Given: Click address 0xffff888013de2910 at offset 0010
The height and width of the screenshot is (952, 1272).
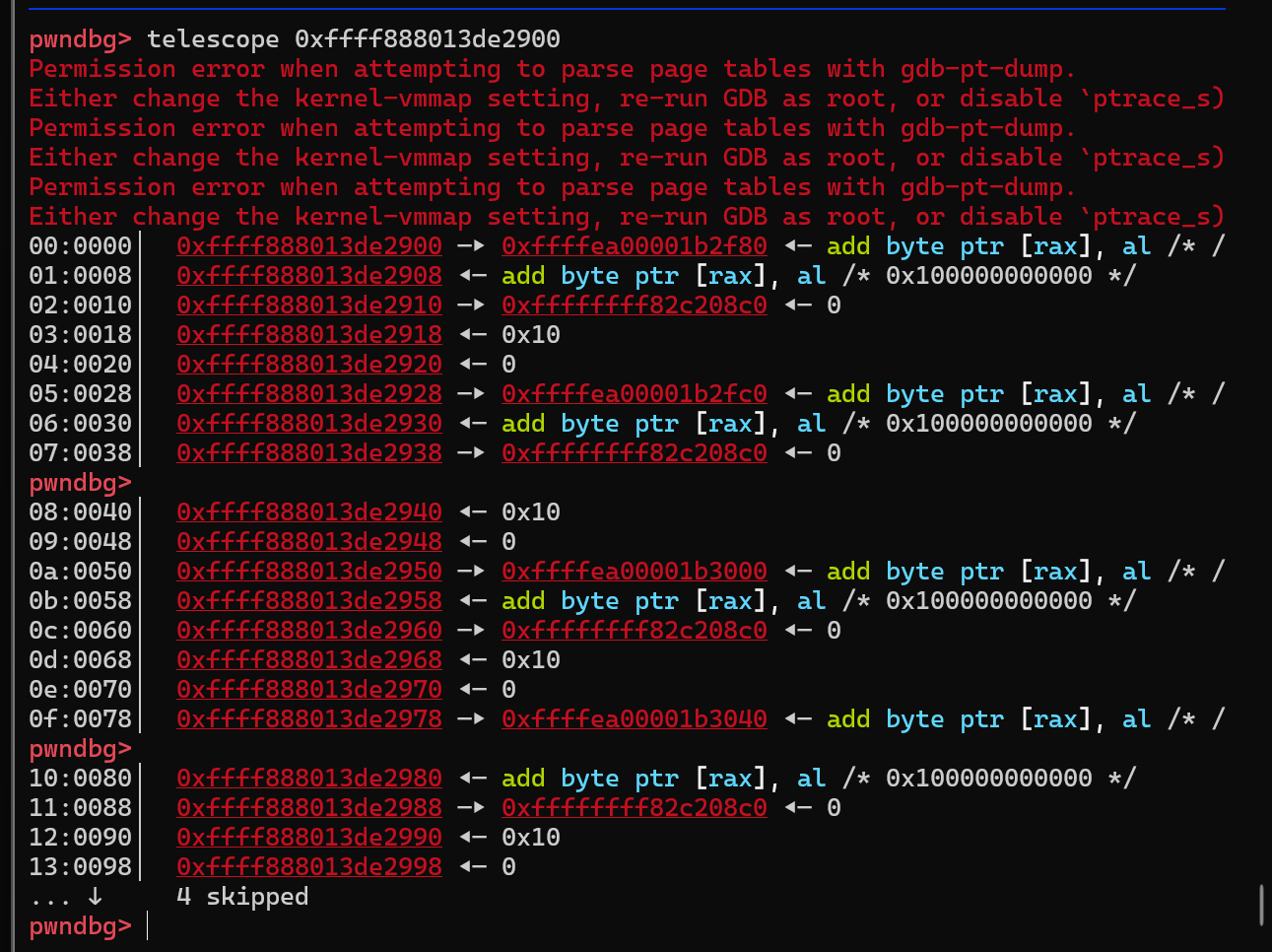Looking at the screenshot, I should coord(309,306).
